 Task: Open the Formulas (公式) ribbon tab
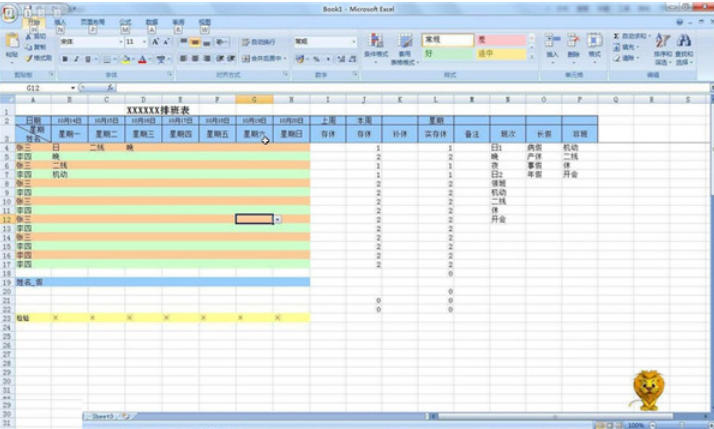(125, 21)
